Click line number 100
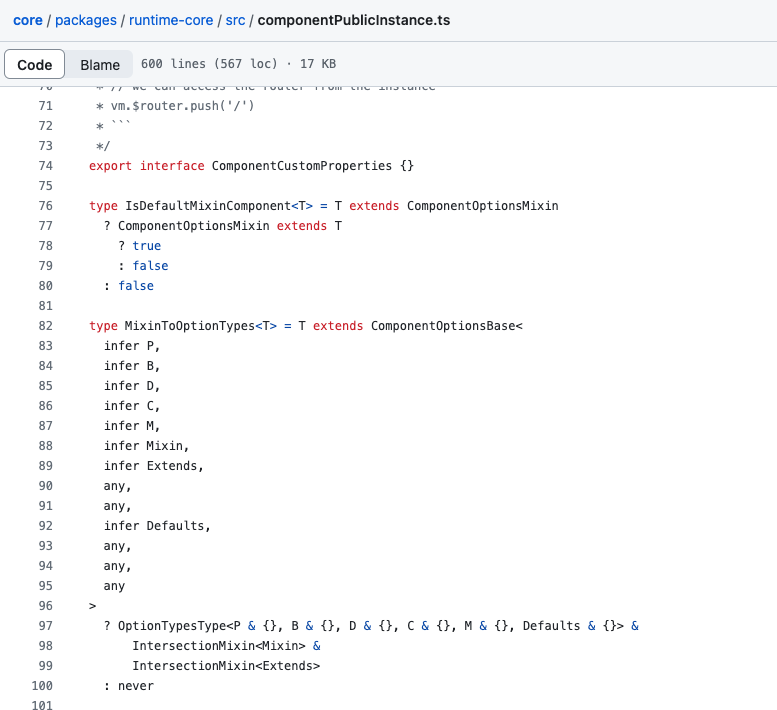This screenshot has height=710, width=777. point(42,686)
